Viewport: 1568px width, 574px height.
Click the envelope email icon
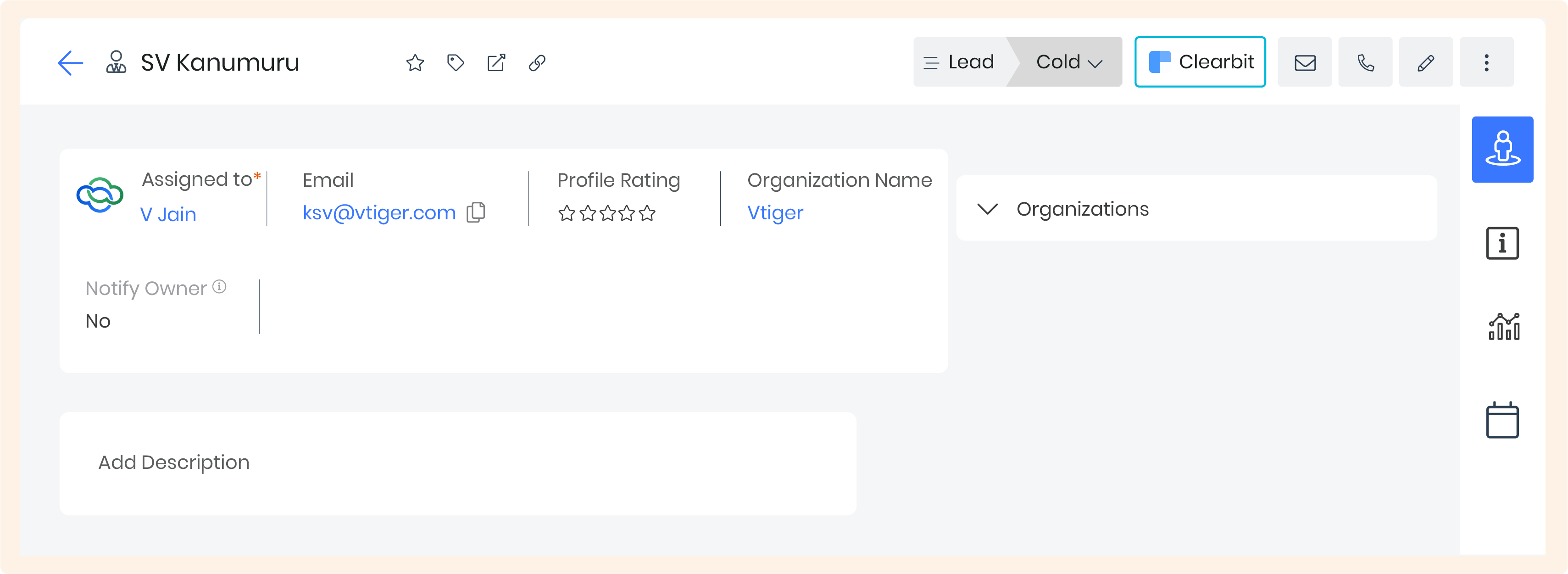click(x=1304, y=62)
